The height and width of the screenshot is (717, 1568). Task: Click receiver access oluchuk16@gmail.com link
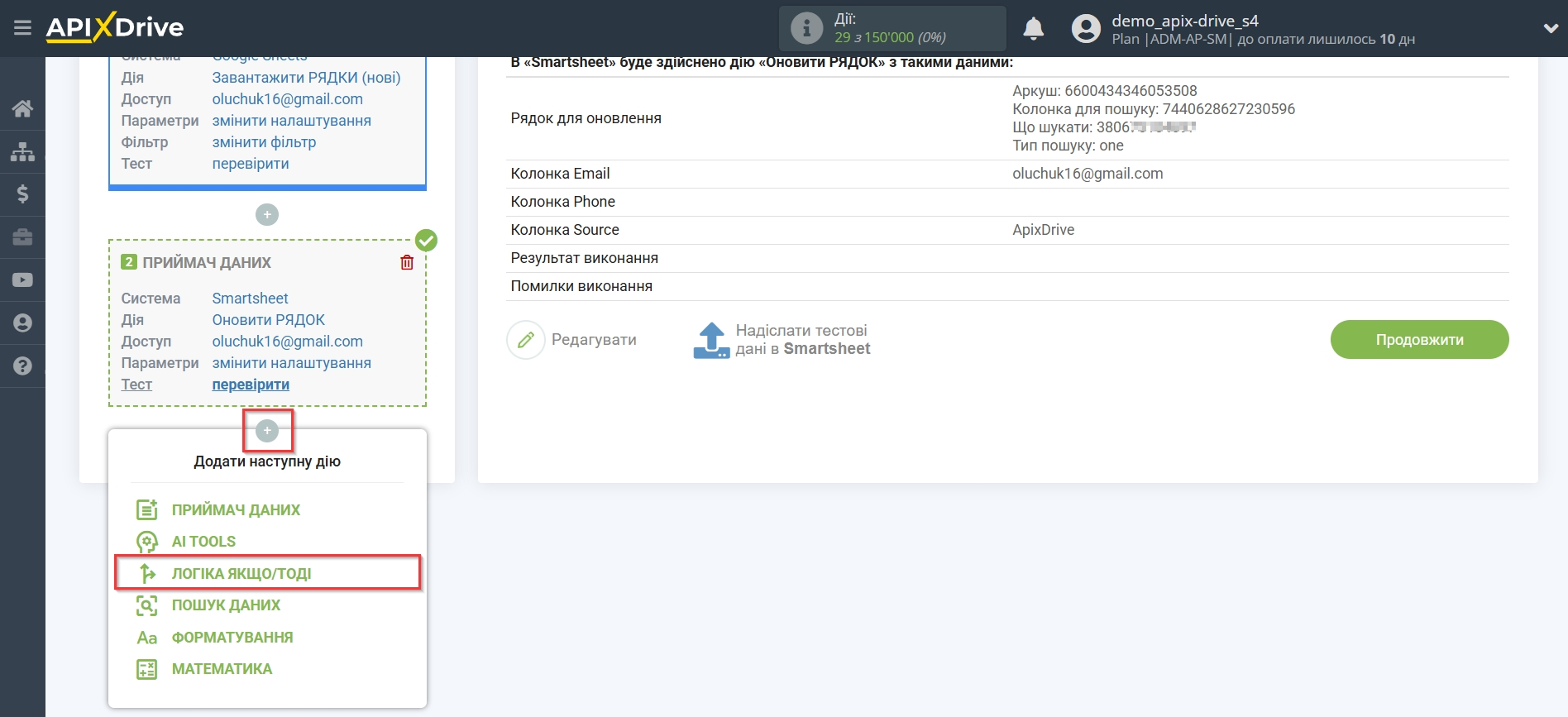(x=287, y=342)
